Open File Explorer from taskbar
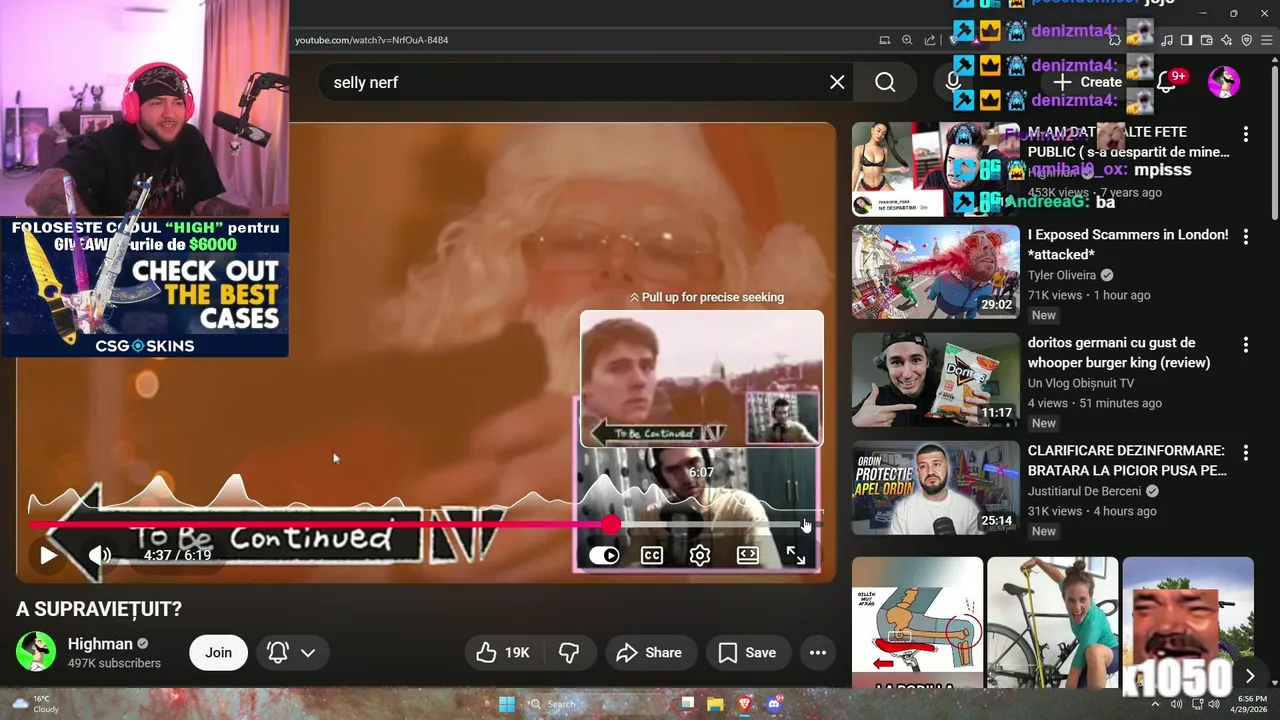 [x=715, y=704]
